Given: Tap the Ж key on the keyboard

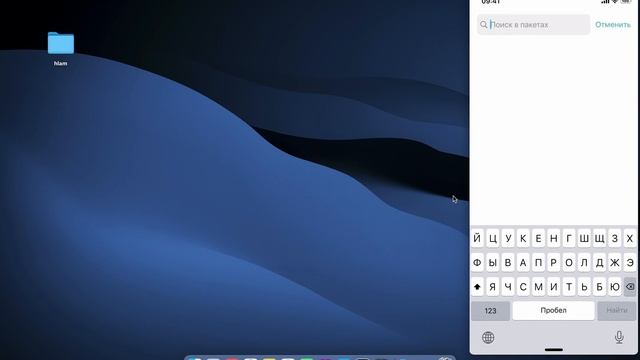Looking at the screenshot, I should pyautogui.click(x=615, y=263).
